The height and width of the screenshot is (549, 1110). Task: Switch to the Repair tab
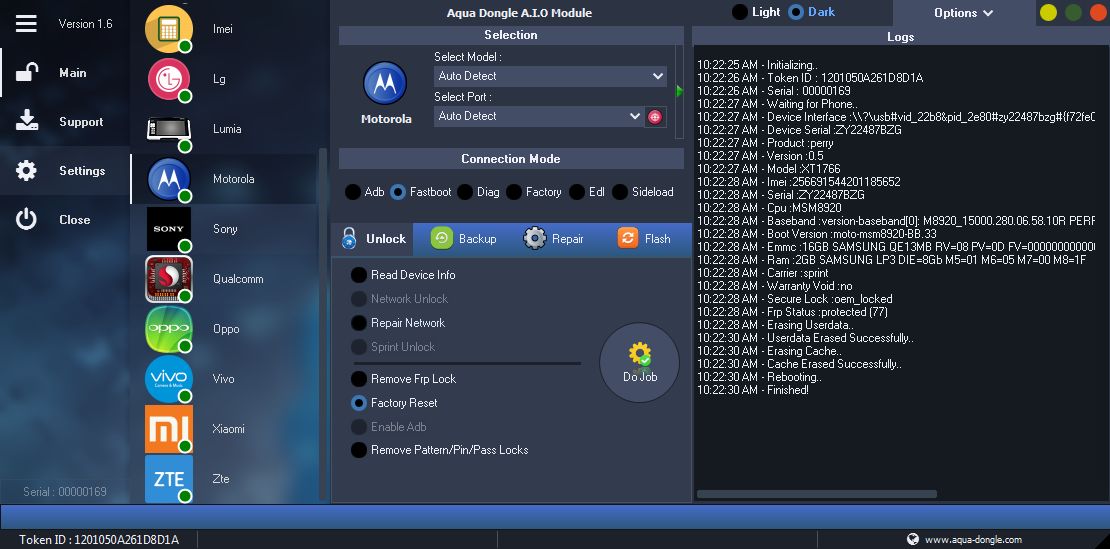tap(554, 238)
